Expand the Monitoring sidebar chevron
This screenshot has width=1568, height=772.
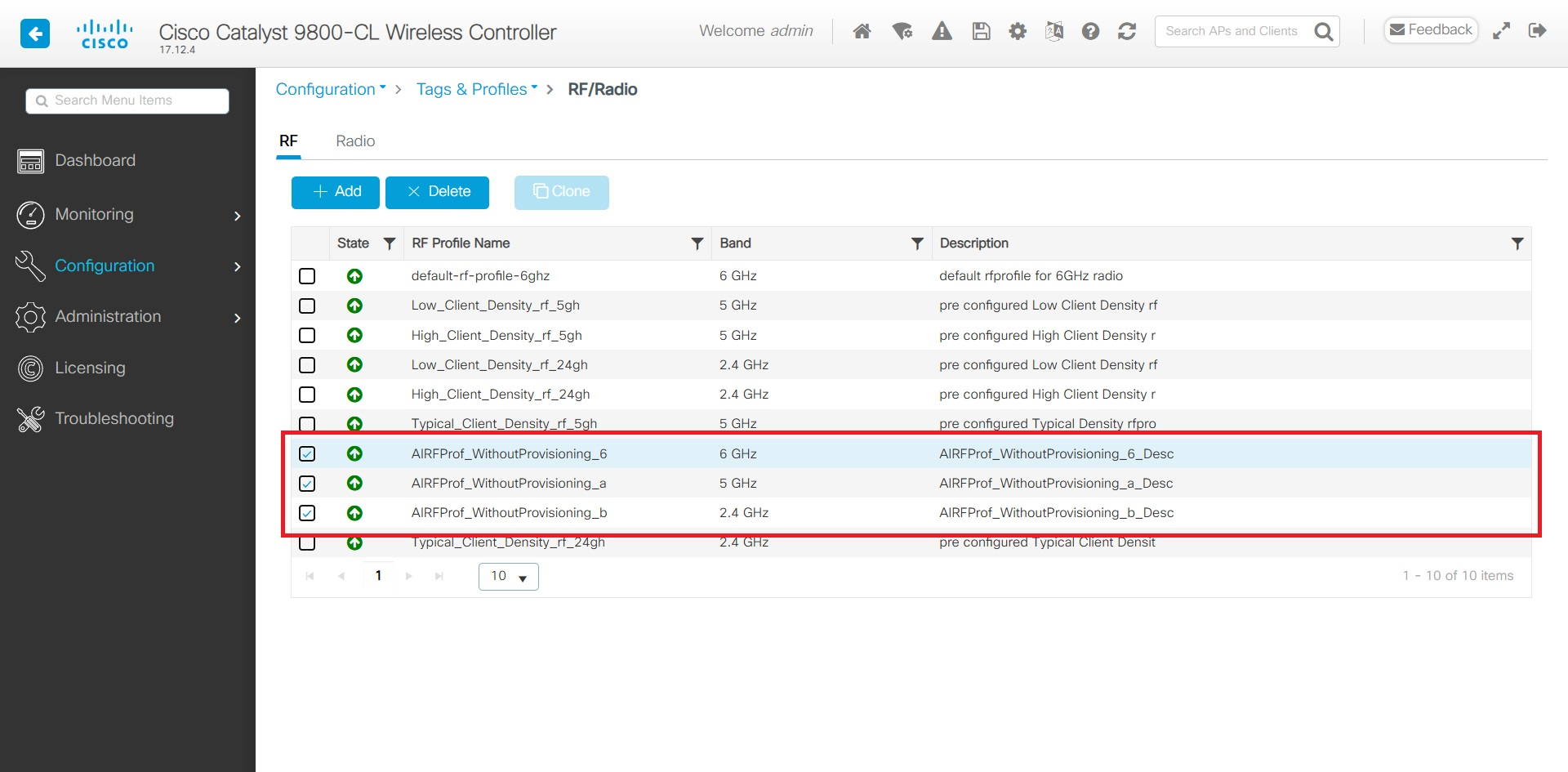(x=237, y=216)
